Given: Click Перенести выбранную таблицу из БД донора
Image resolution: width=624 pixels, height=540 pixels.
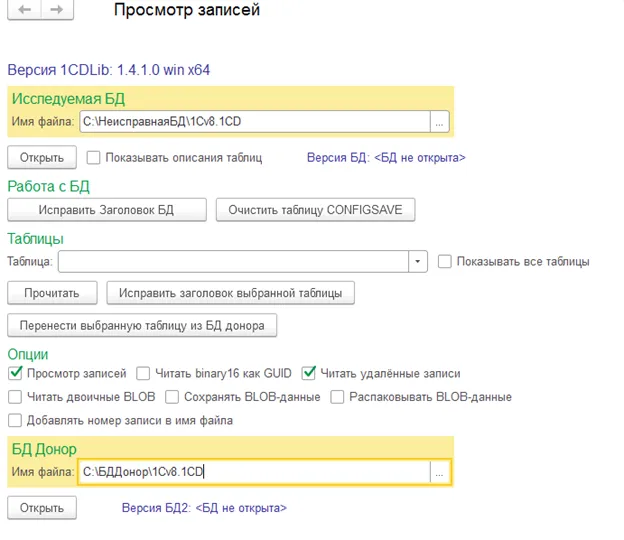Looking at the screenshot, I should [x=142, y=326].
